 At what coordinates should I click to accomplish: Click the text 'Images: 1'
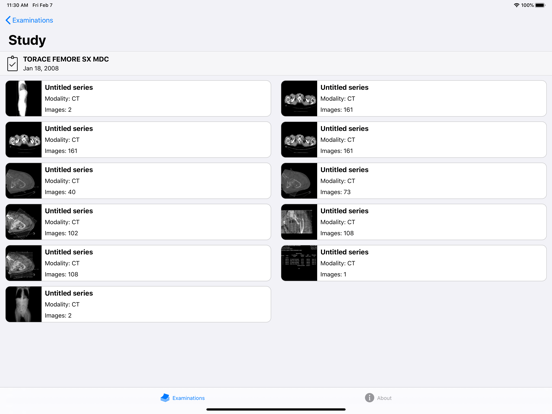pyautogui.click(x=333, y=275)
